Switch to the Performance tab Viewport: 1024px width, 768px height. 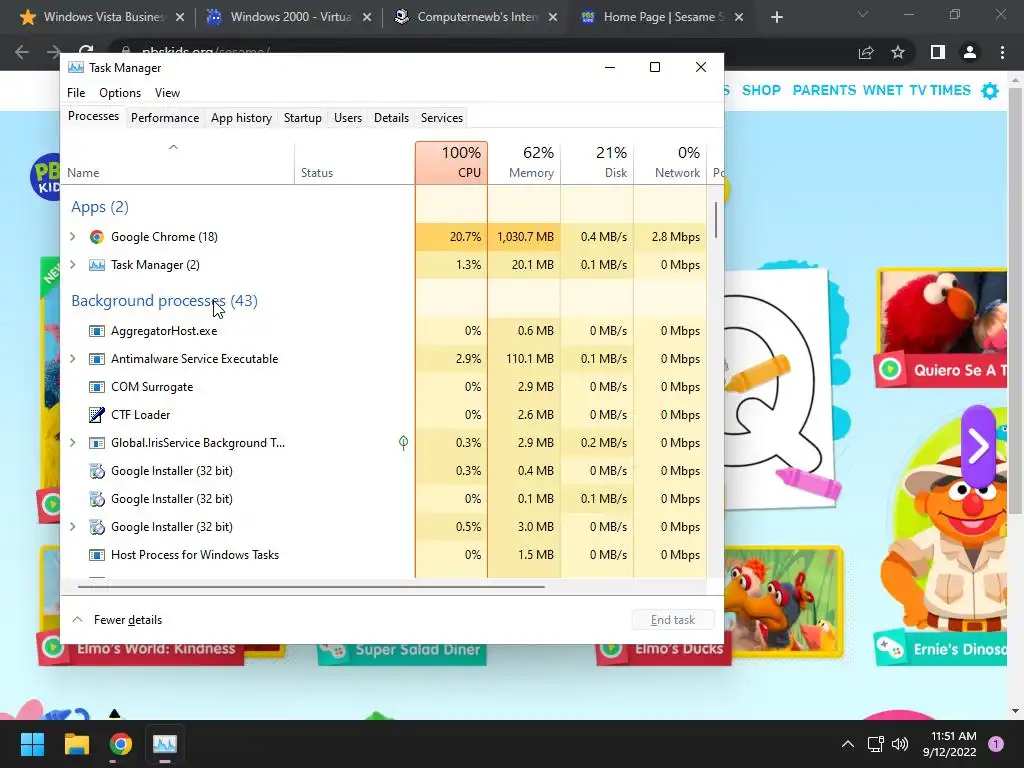pyautogui.click(x=165, y=118)
